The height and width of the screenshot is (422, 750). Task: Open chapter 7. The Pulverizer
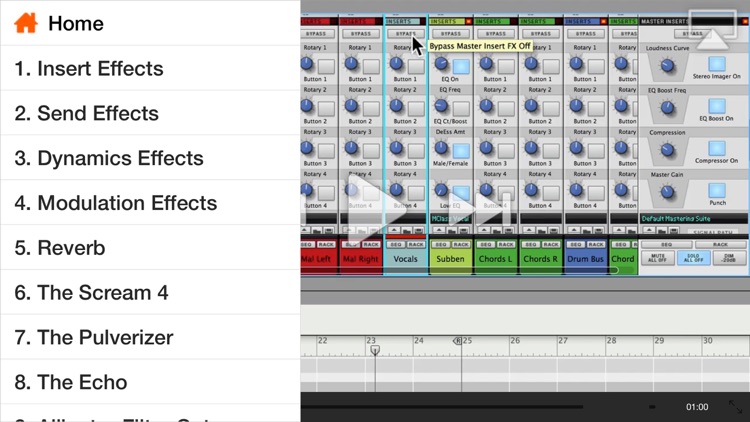pos(150,337)
